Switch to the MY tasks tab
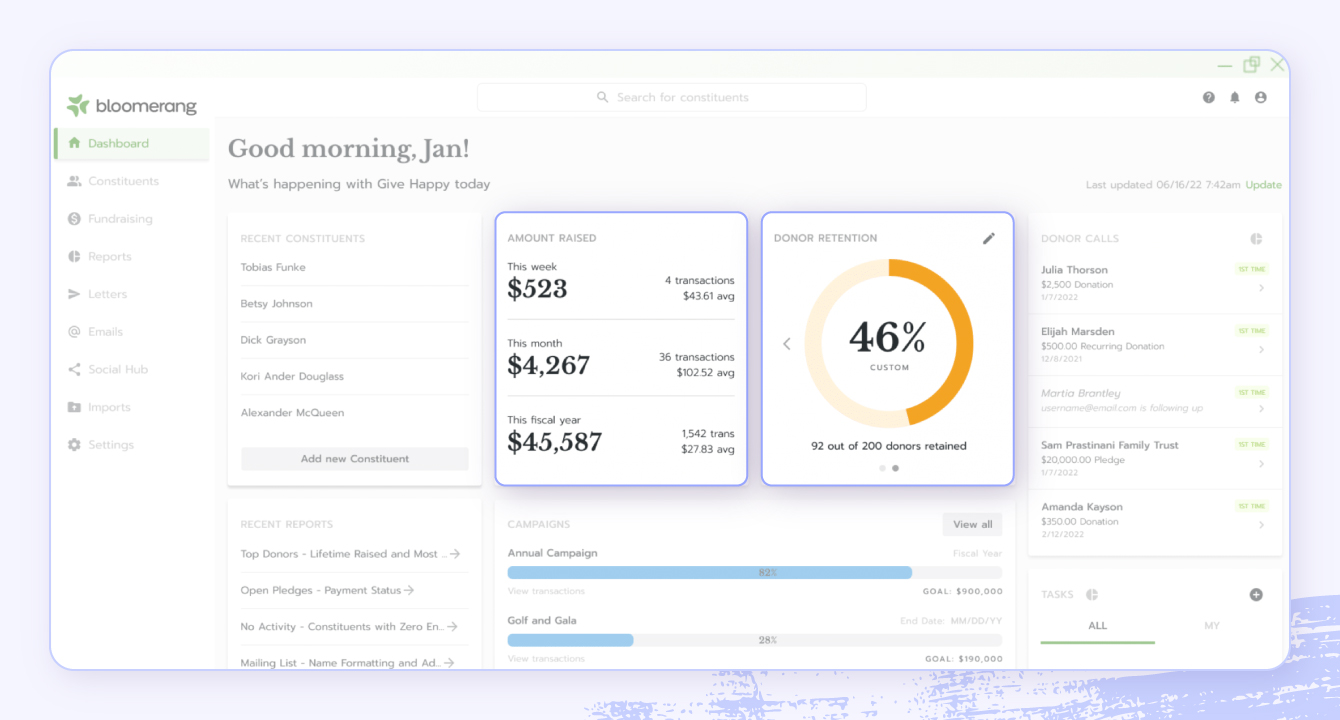The width and height of the screenshot is (1340, 720). coord(1211,626)
